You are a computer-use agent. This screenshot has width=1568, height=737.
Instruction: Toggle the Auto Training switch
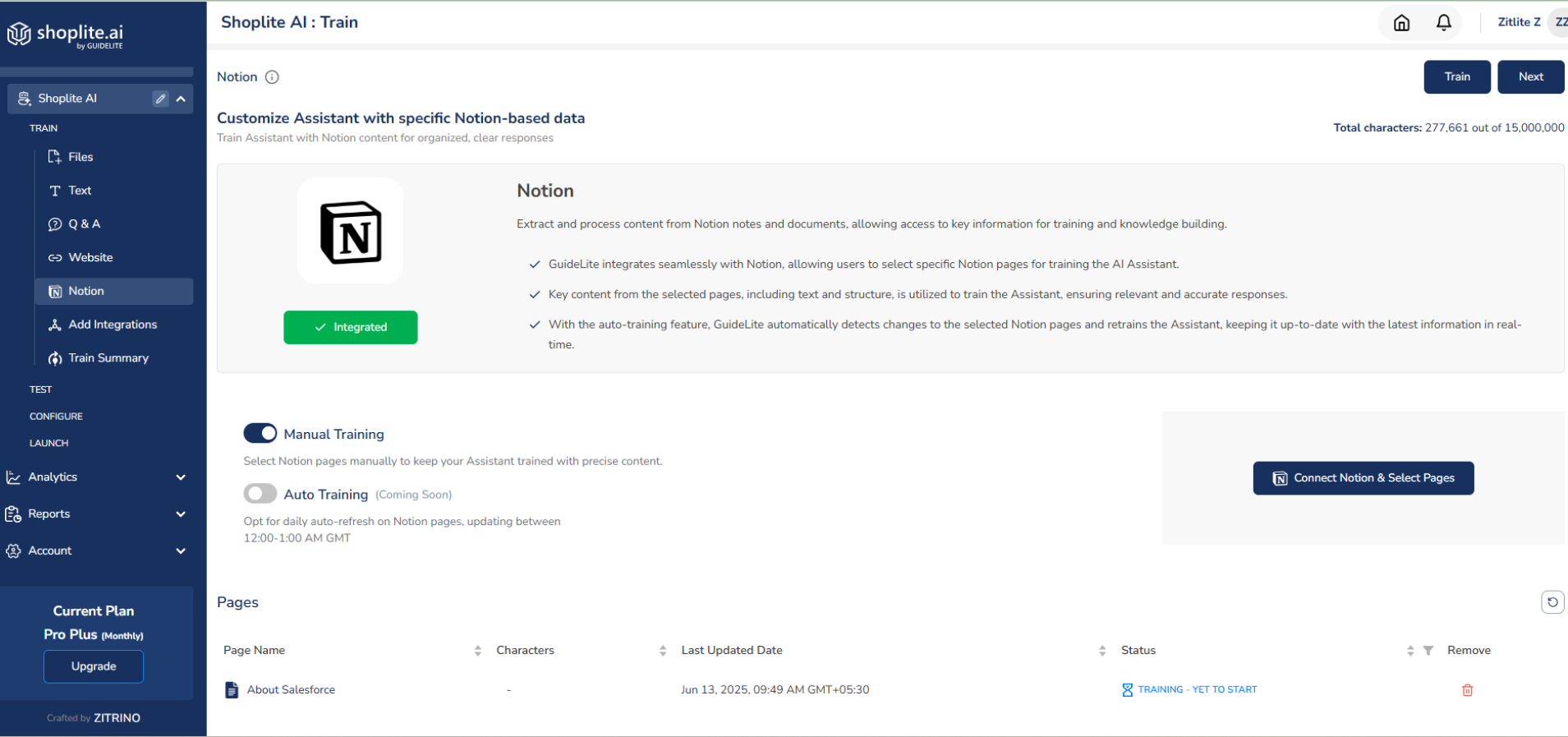[260, 493]
